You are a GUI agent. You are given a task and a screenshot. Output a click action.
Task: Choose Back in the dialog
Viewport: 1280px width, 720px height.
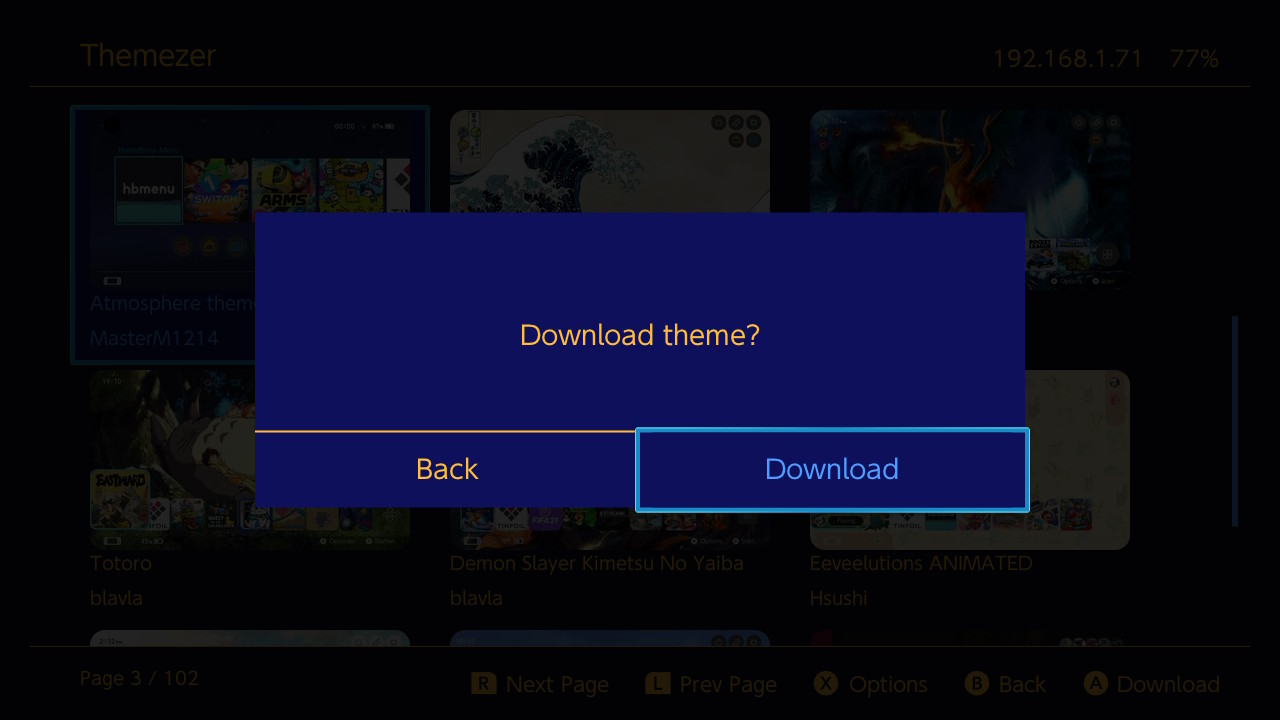[446, 470]
